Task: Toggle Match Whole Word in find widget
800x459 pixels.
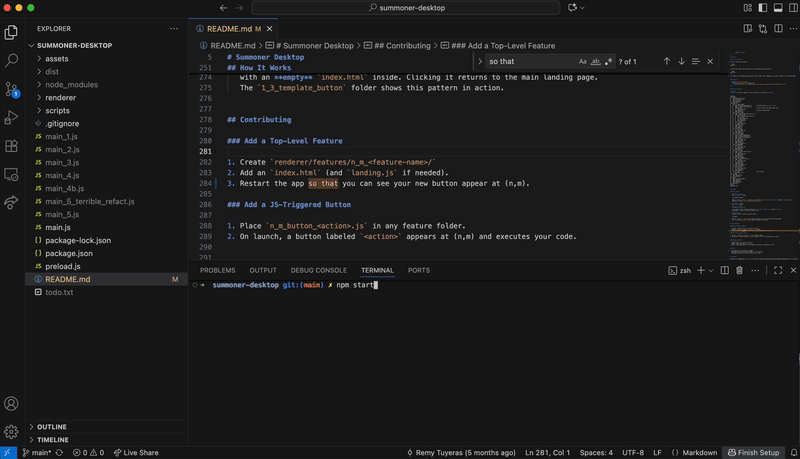Action: click(596, 61)
